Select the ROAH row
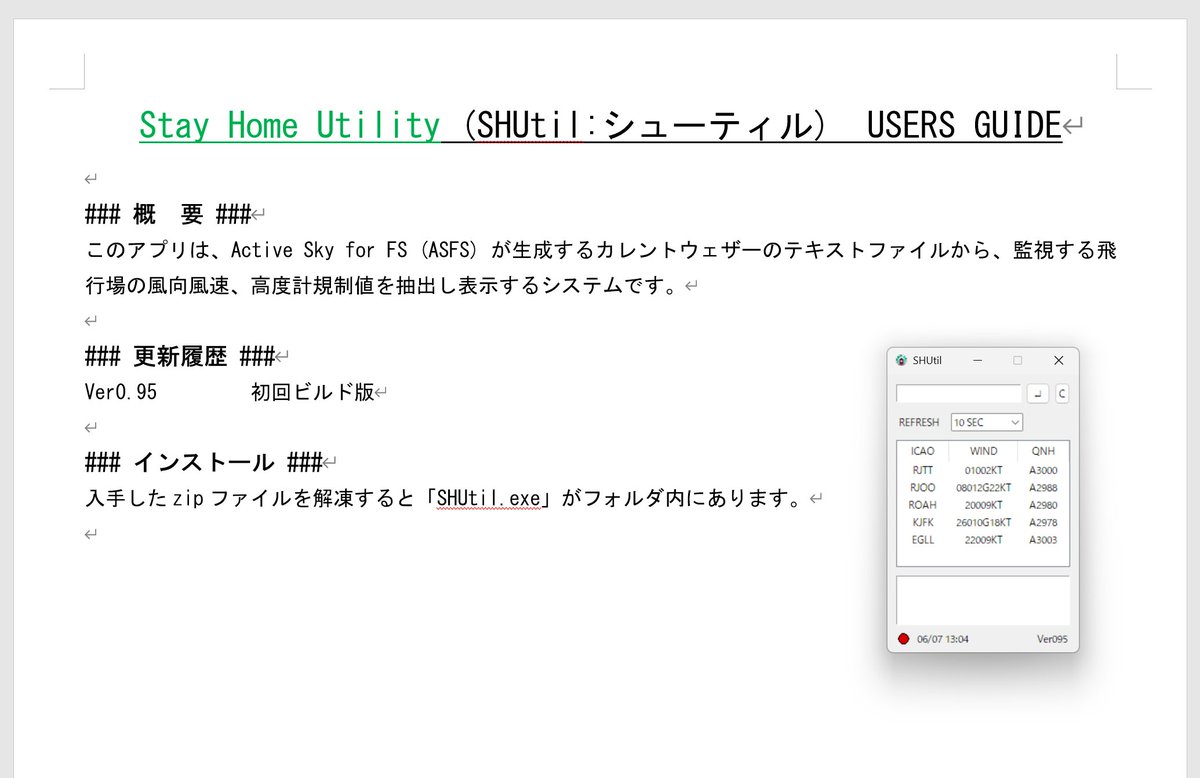The image size is (1200, 778). click(983, 505)
